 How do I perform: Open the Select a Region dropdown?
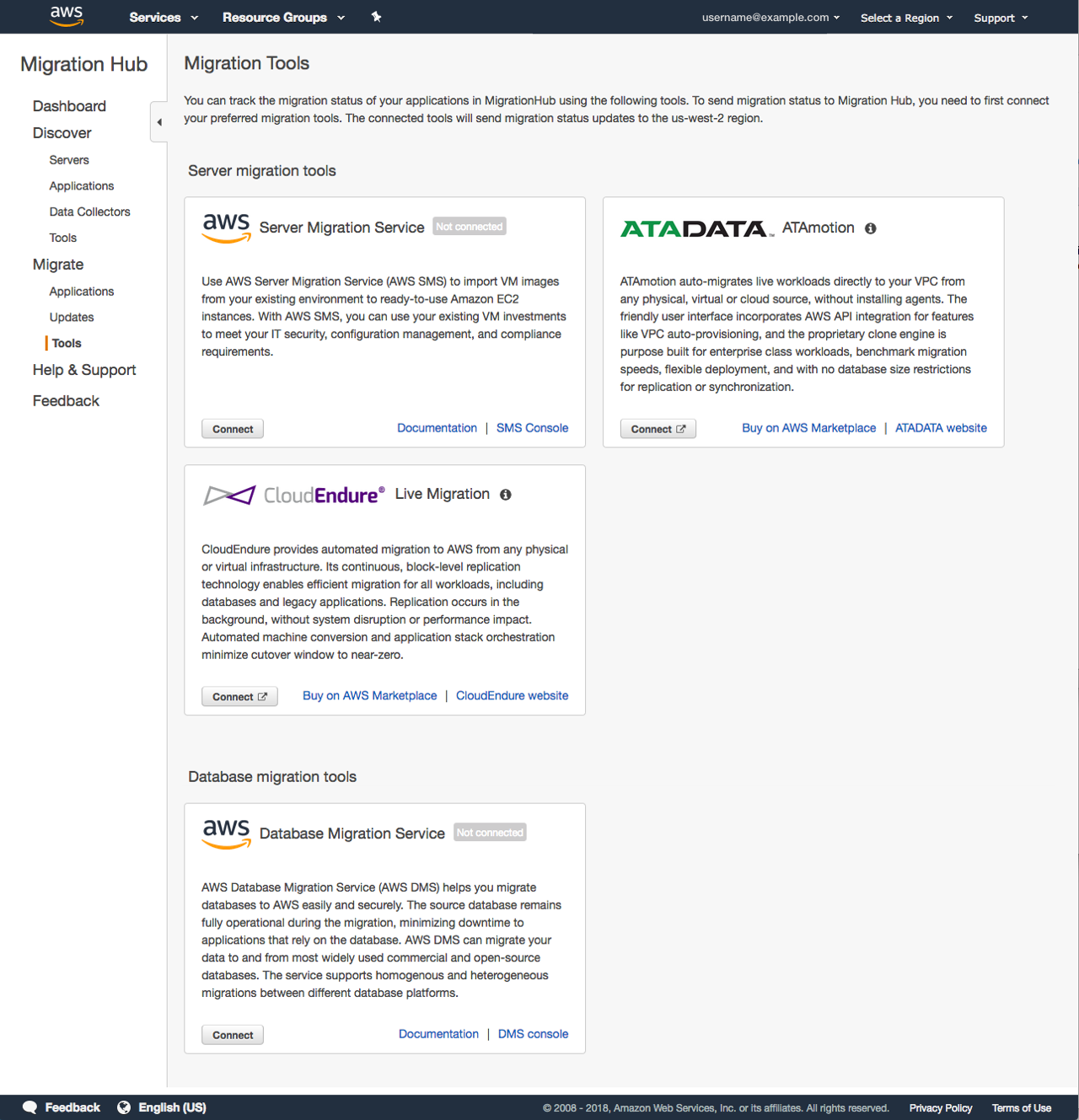(x=906, y=18)
